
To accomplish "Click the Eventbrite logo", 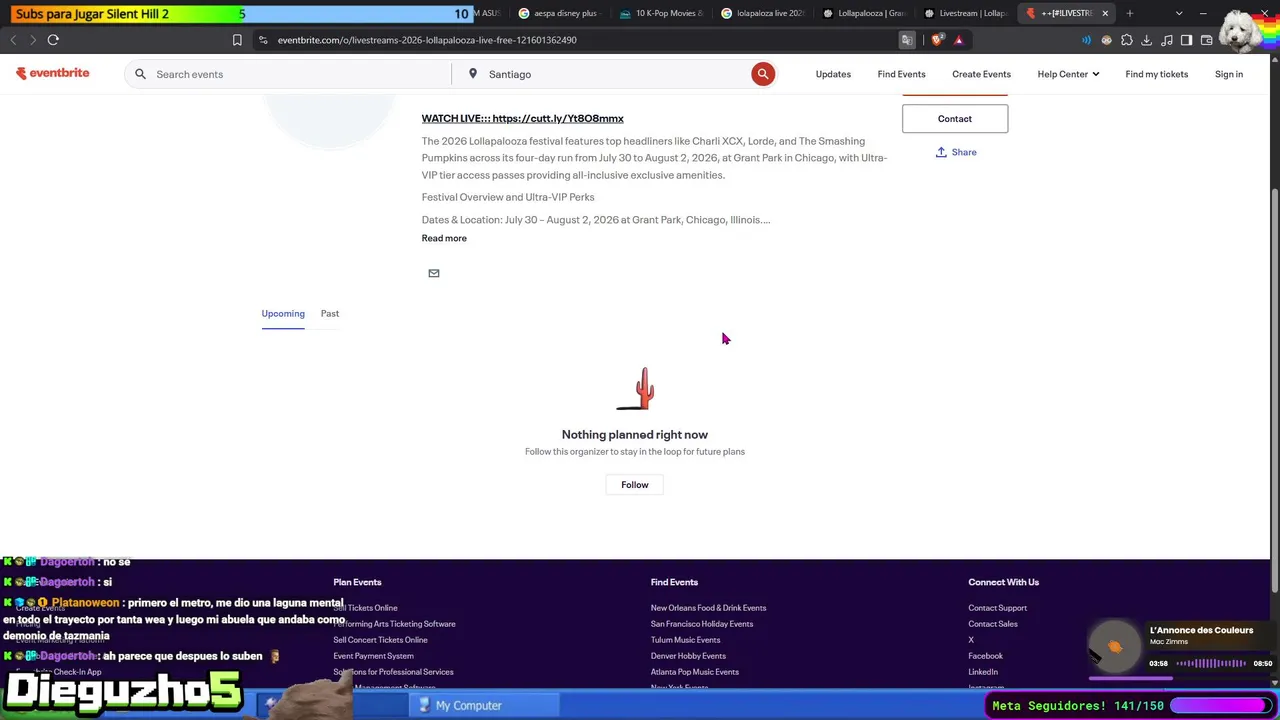I will click(x=52, y=73).
